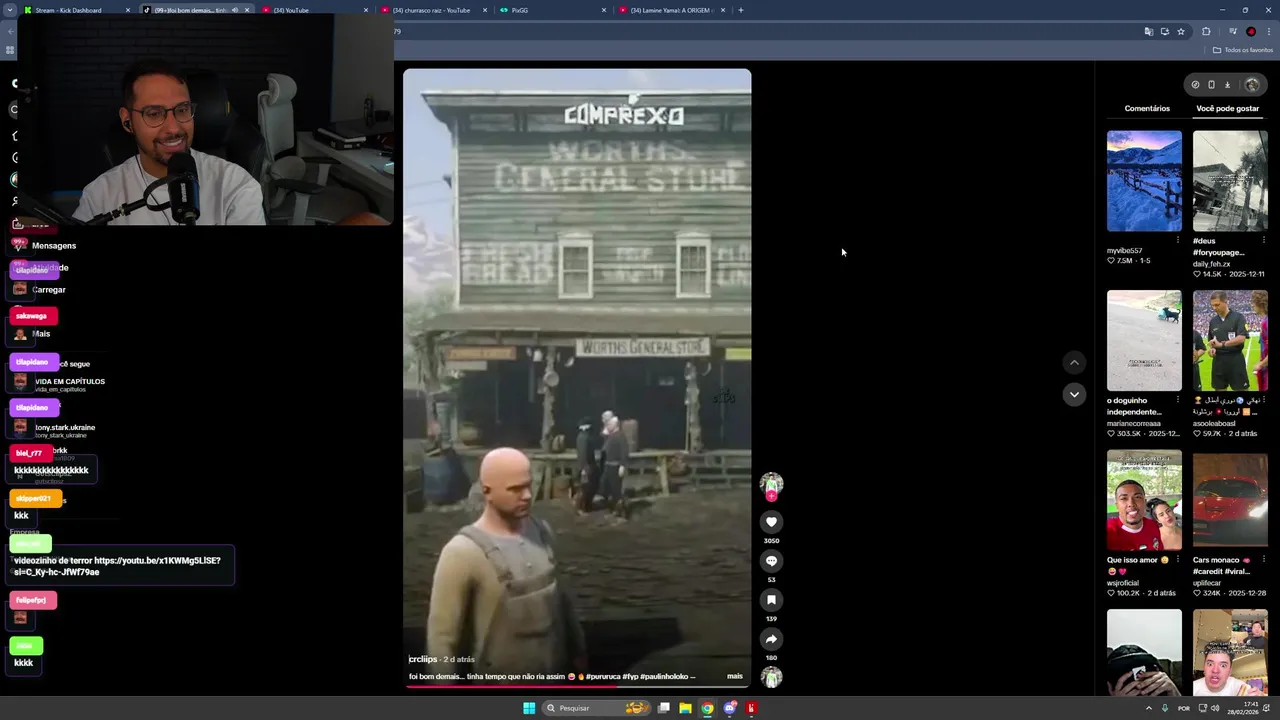
Task: Click the #pururuca hashtag
Action: point(602,676)
